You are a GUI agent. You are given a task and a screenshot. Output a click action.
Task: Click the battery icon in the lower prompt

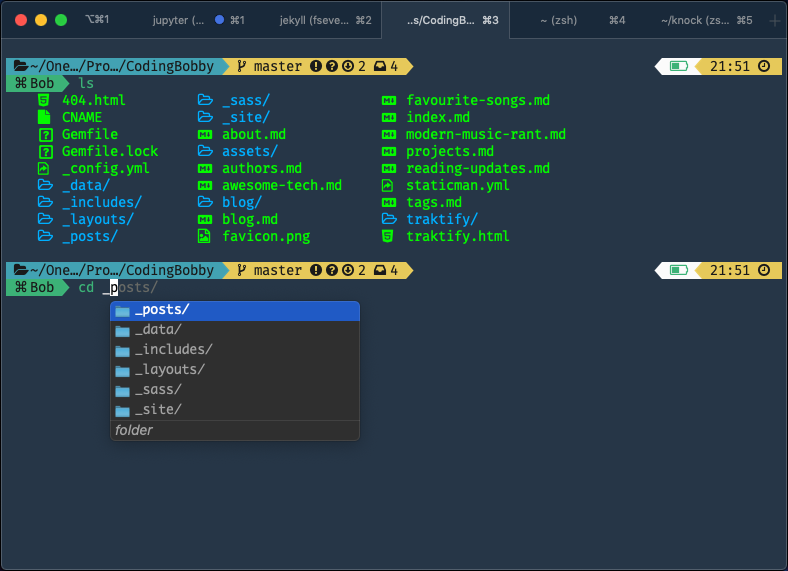pos(678,270)
